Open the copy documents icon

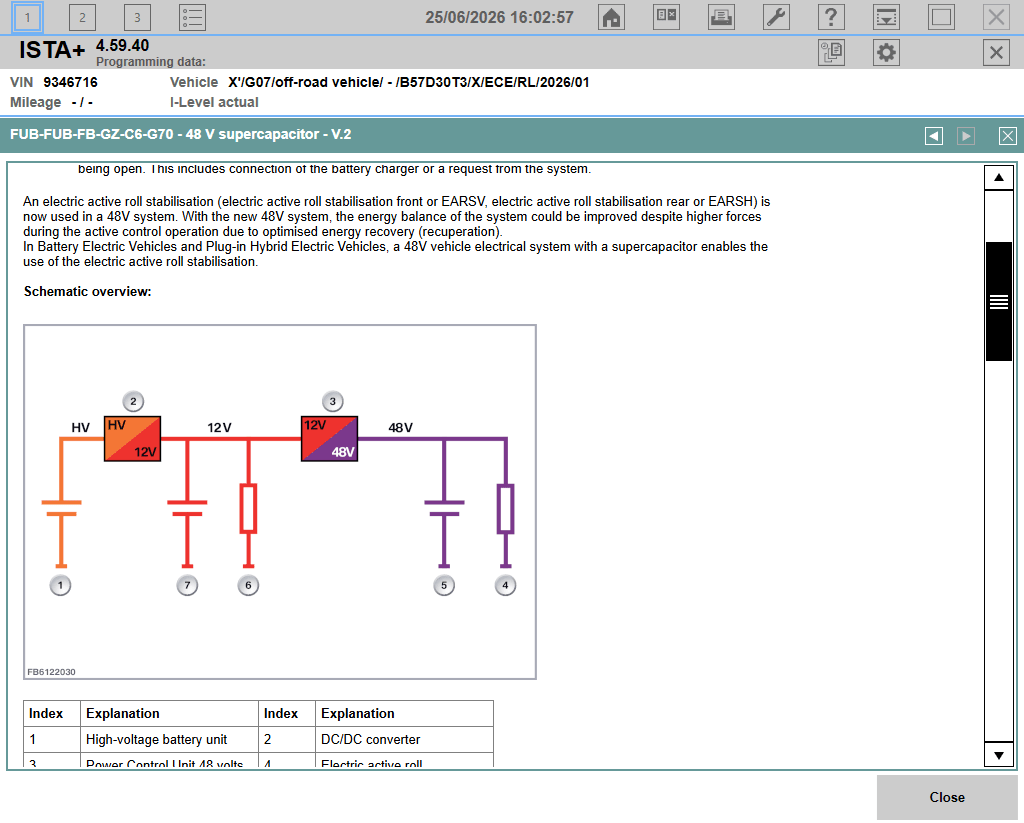(831, 52)
